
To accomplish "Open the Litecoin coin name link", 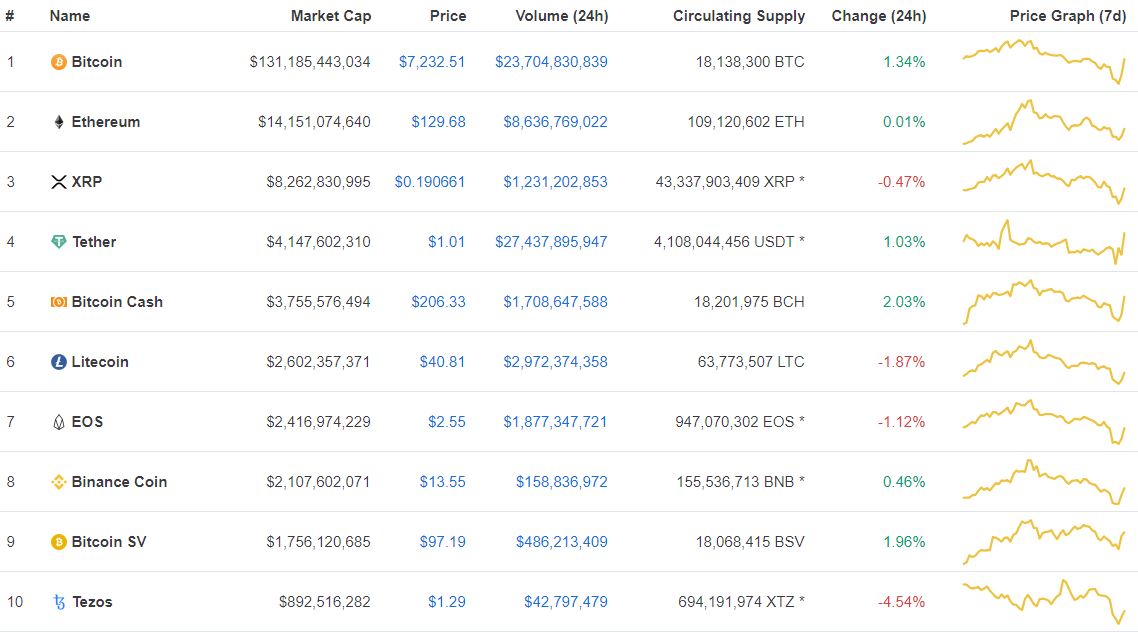I will 100,361.
